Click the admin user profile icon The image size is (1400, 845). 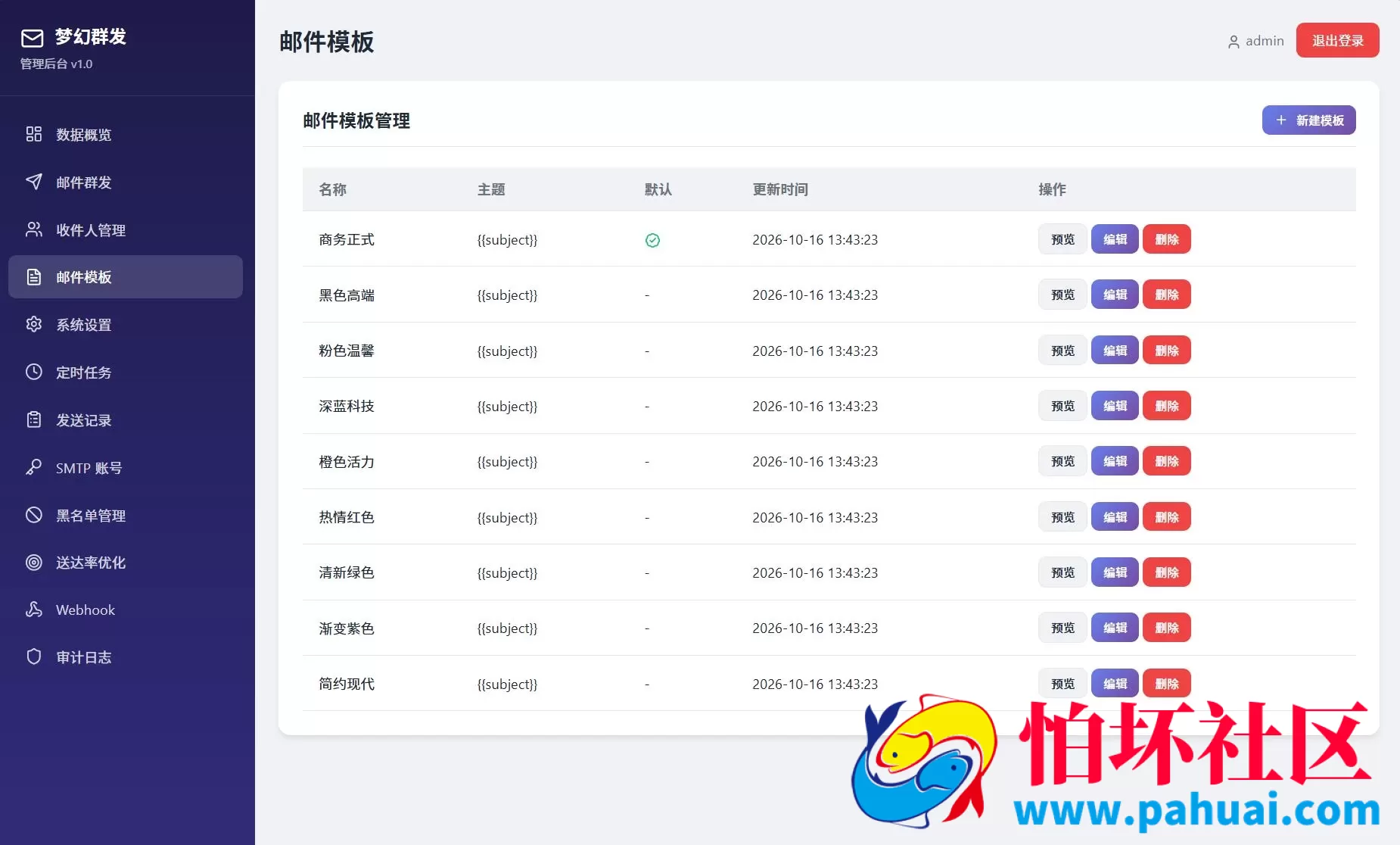click(x=1234, y=42)
